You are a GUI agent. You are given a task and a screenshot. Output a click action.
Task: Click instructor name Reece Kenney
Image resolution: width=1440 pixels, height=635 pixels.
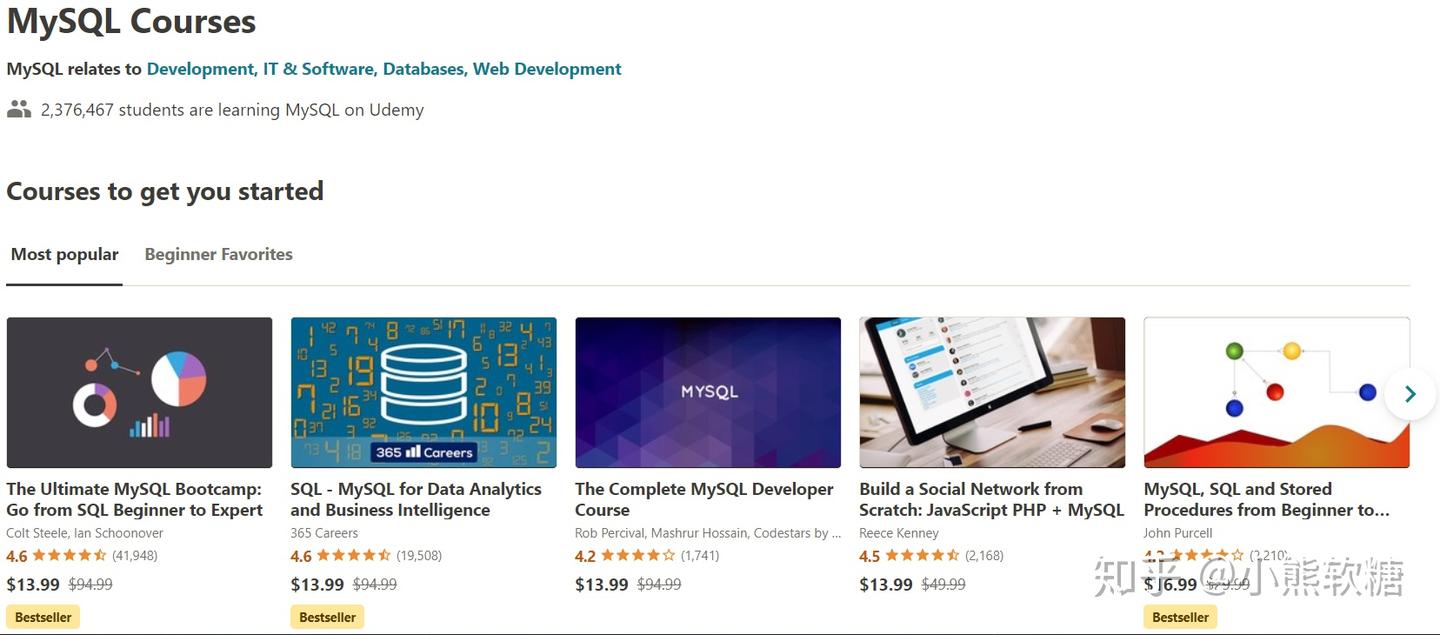898,533
